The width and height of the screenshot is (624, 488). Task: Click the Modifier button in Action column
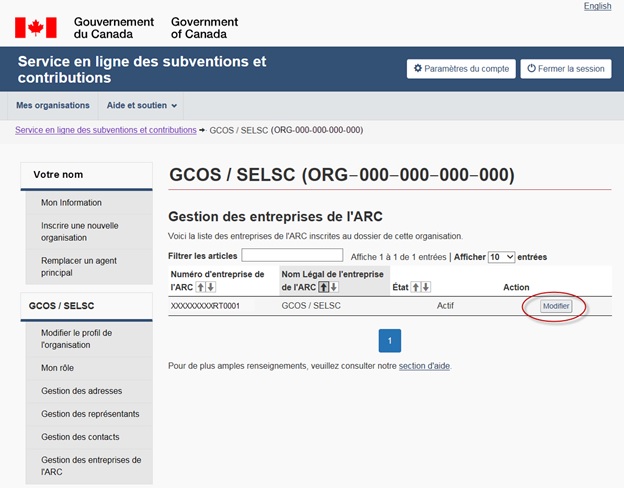[556, 306]
